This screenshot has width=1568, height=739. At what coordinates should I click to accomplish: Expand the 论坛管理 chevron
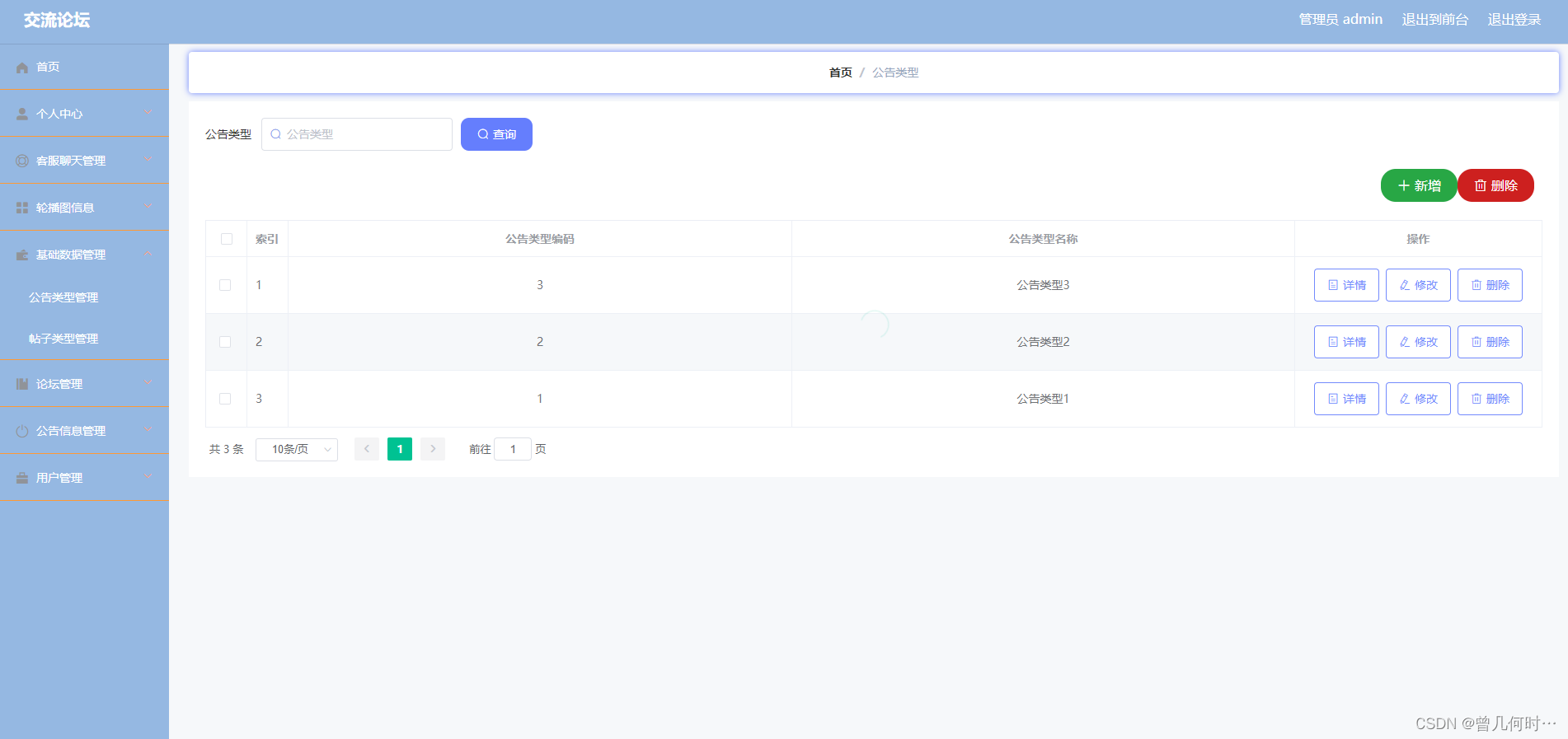(148, 383)
